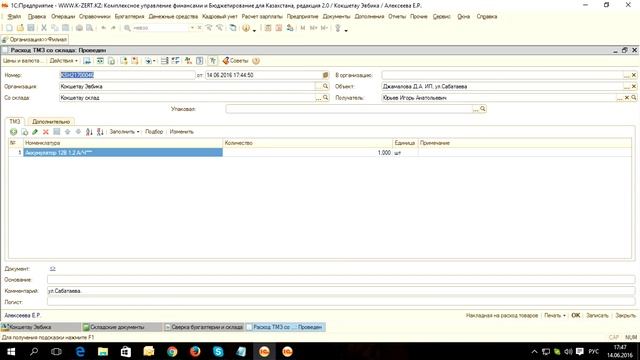Open the Отчеты menu
The width and height of the screenshot is (640, 360).
point(397,17)
